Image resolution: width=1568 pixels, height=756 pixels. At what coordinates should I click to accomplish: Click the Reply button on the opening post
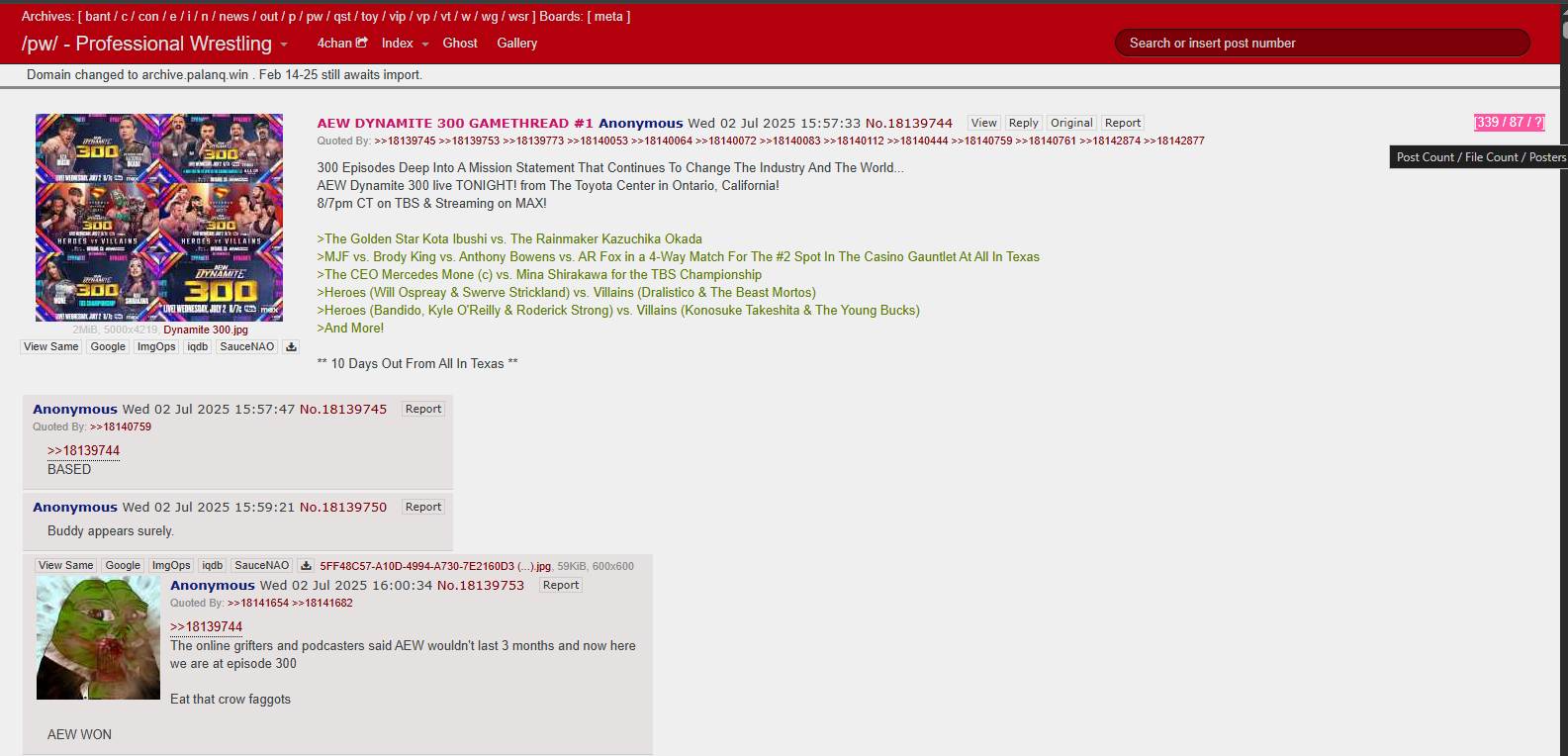[x=1023, y=123]
